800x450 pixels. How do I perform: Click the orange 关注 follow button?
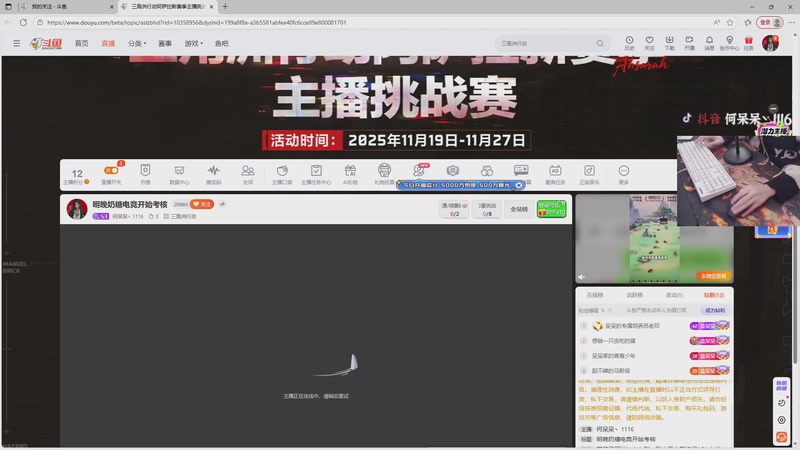click(x=202, y=204)
